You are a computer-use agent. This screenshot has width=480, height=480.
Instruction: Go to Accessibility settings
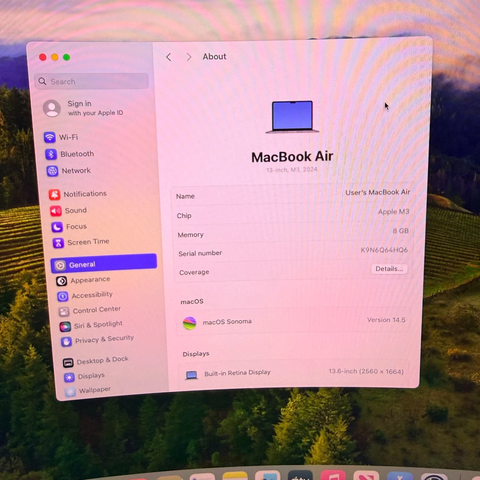point(85,295)
